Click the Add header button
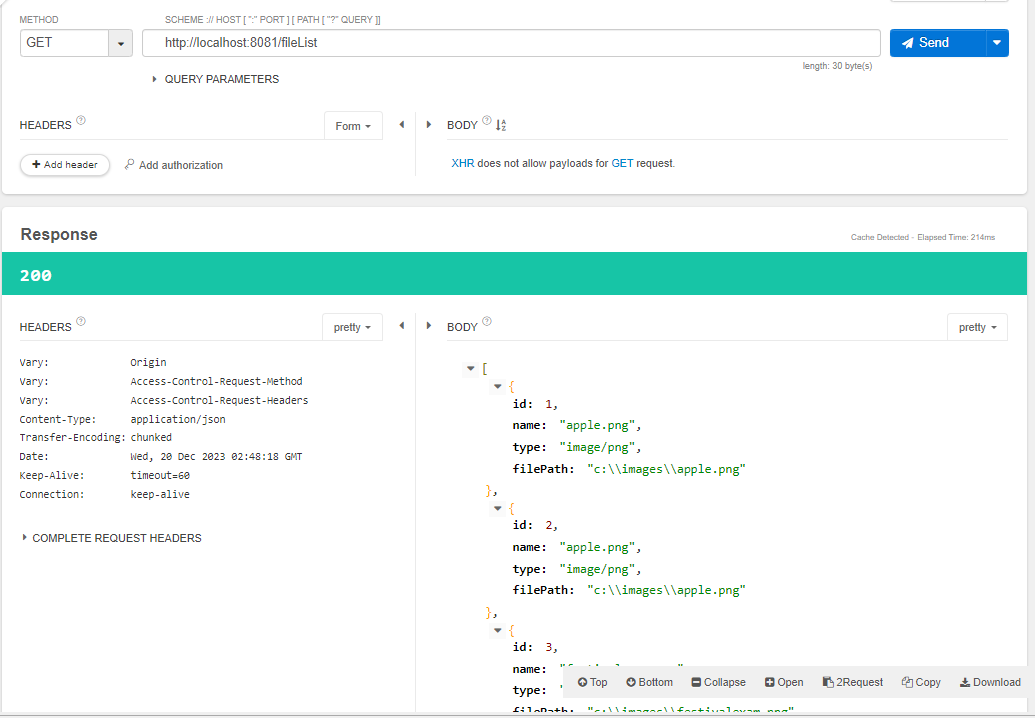Image resolution: width=1035 pixels, height=718 pixels. tap(65, 164)
